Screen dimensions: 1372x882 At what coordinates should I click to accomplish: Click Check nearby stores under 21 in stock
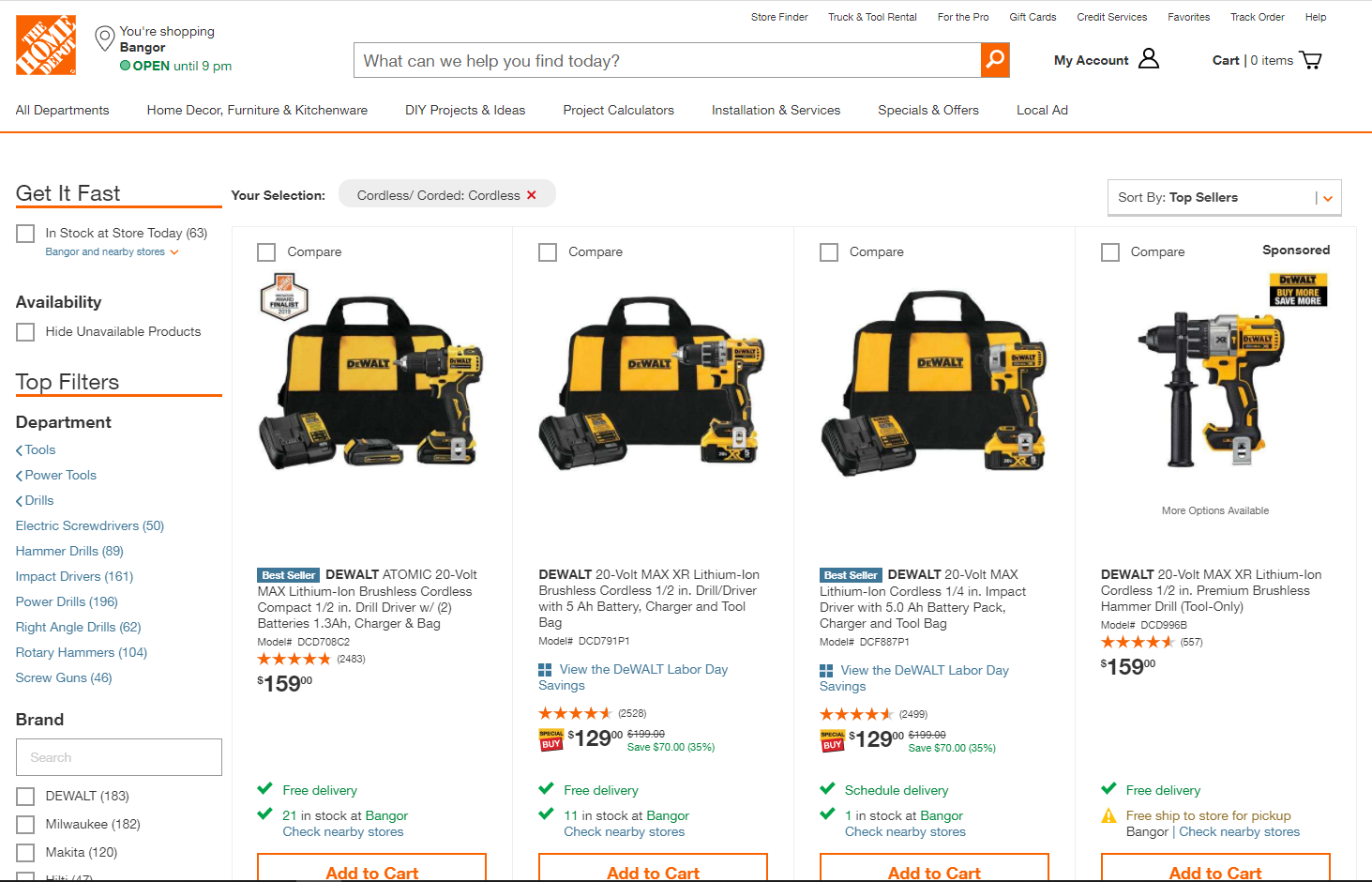(343, 832)
